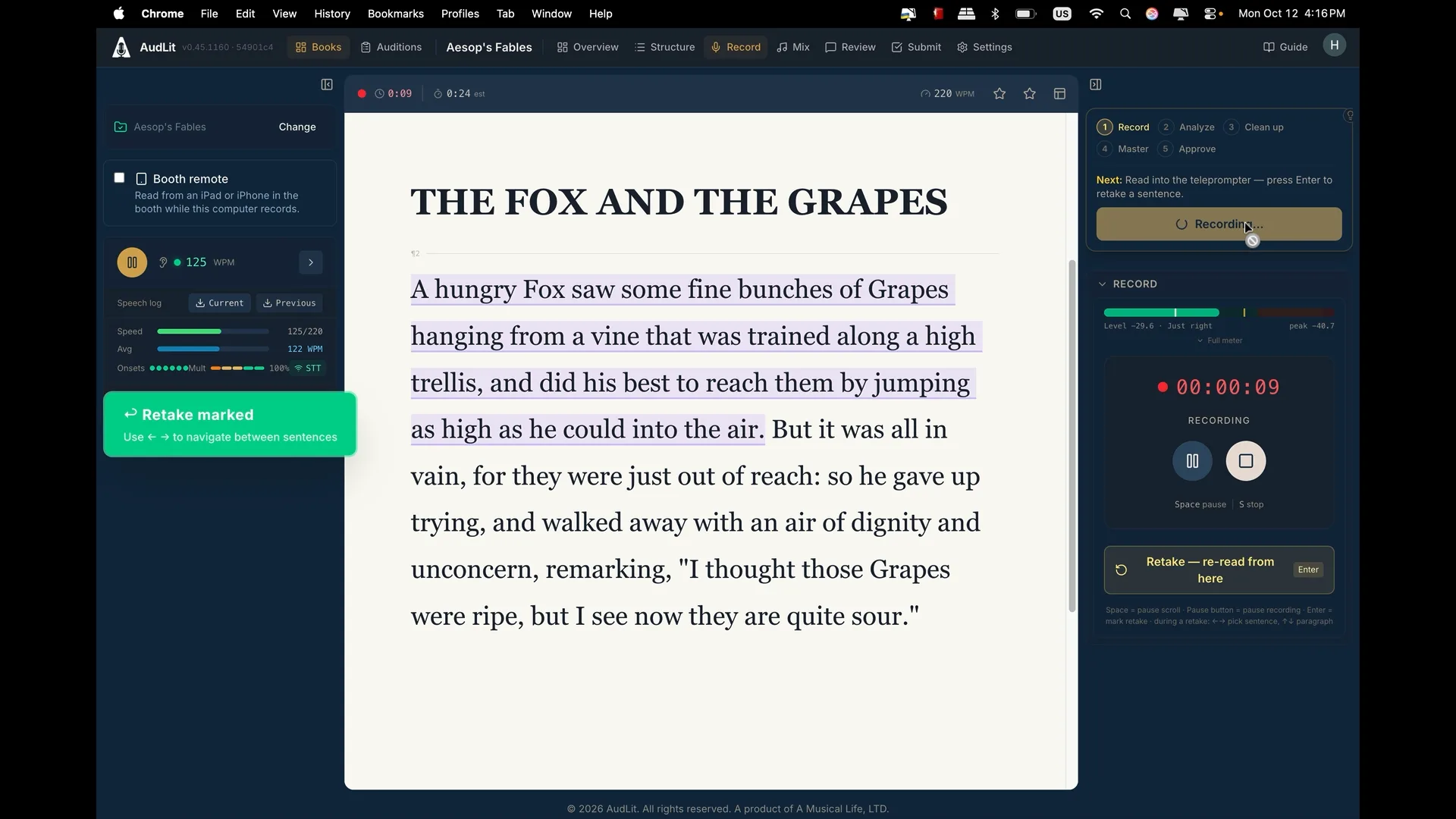The width and height of the screenshot is (1456, 819).
Task: Collapse the right sidebar panel icon
Action: pos(1096,85)
